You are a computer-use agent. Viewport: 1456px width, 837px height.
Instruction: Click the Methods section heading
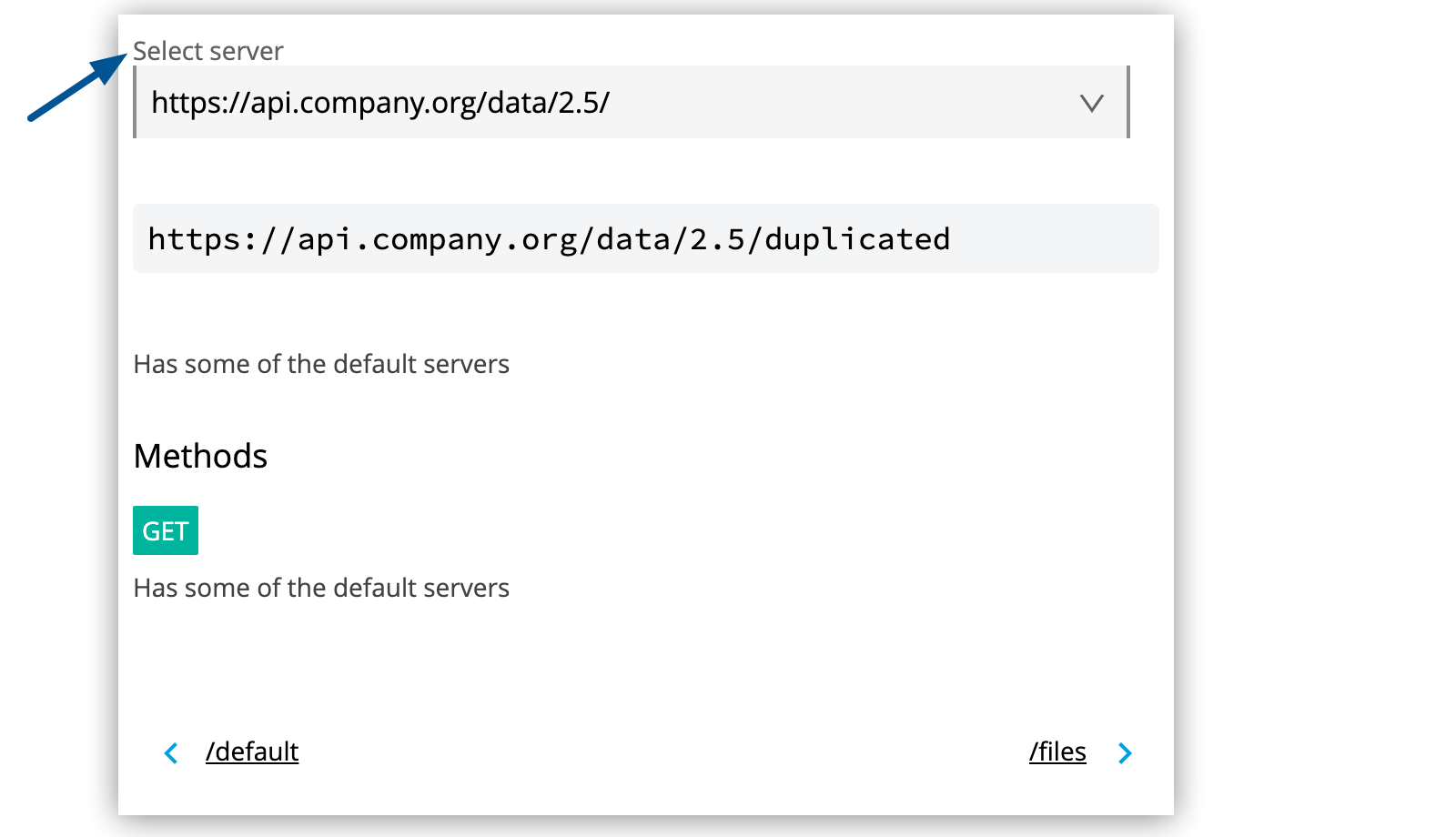tap(200, 456)
